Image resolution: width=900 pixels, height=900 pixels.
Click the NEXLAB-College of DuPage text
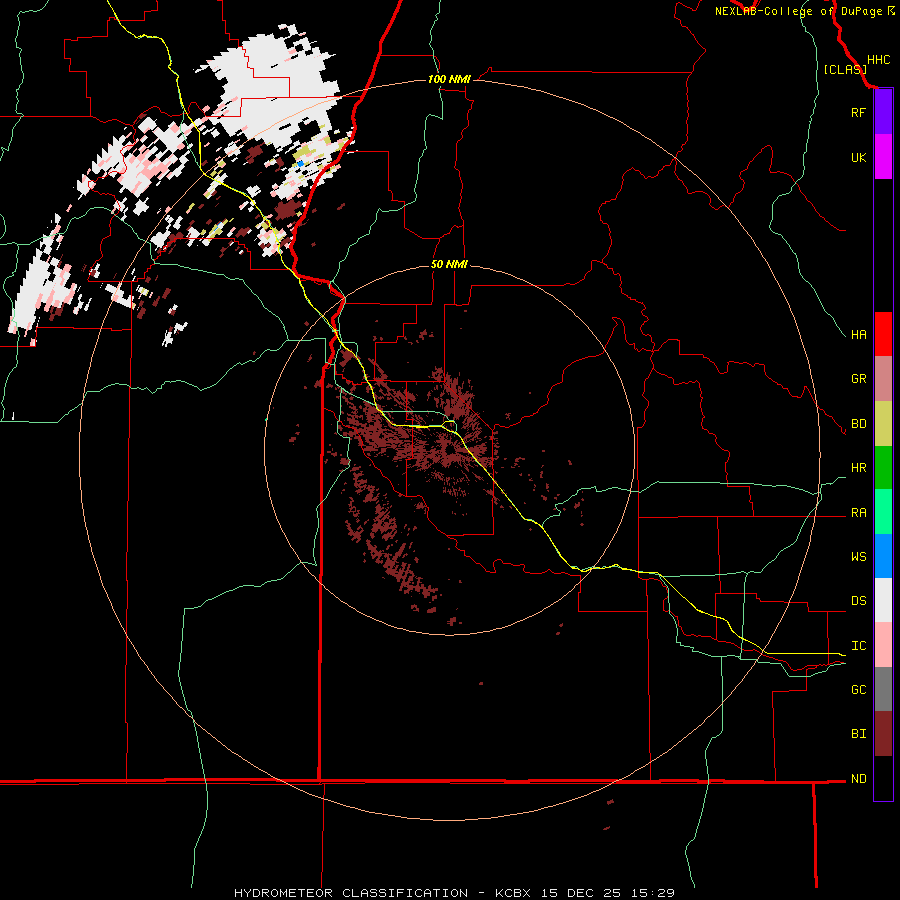pos(798,11)
